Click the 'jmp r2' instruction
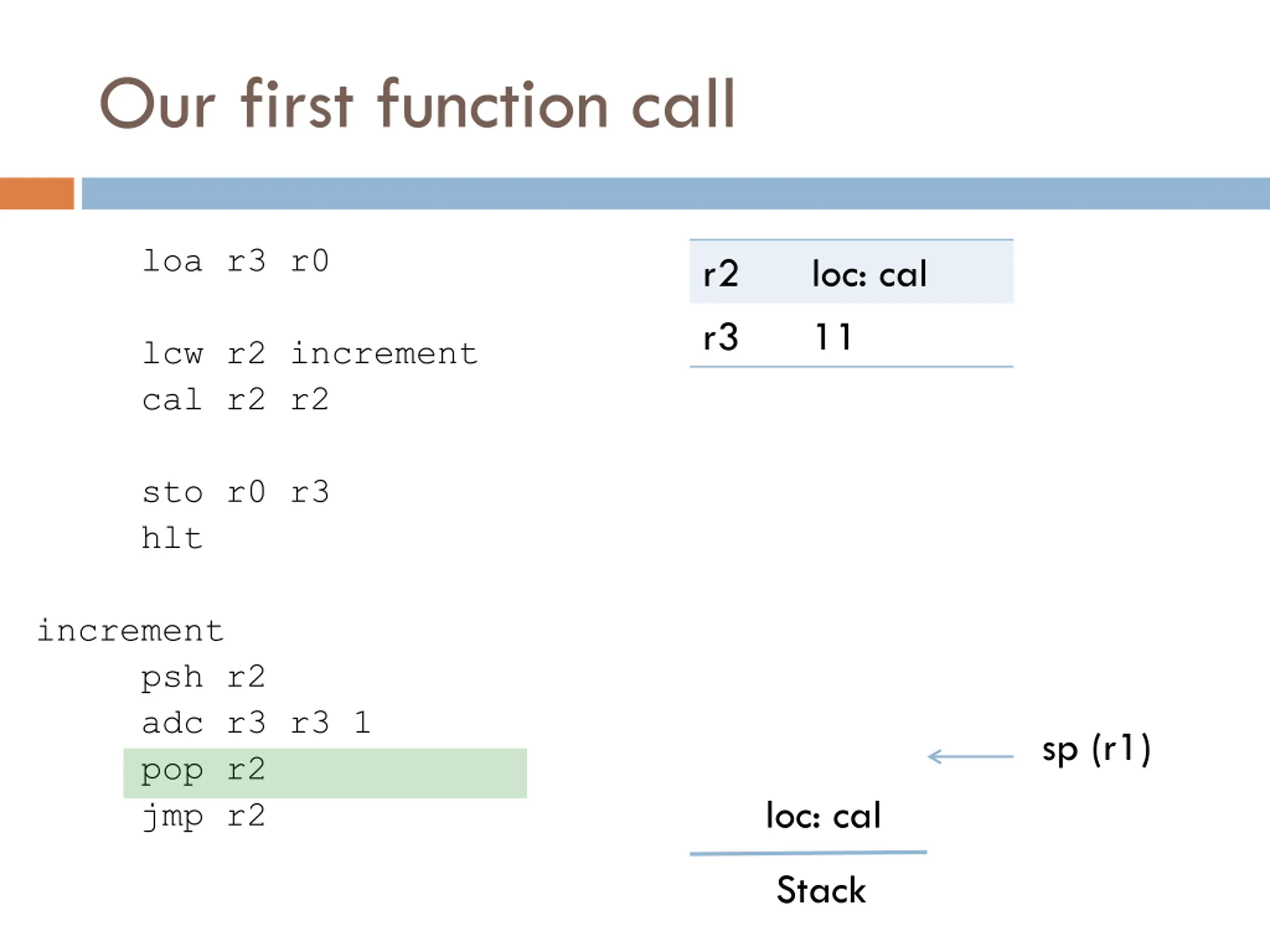 203,817
